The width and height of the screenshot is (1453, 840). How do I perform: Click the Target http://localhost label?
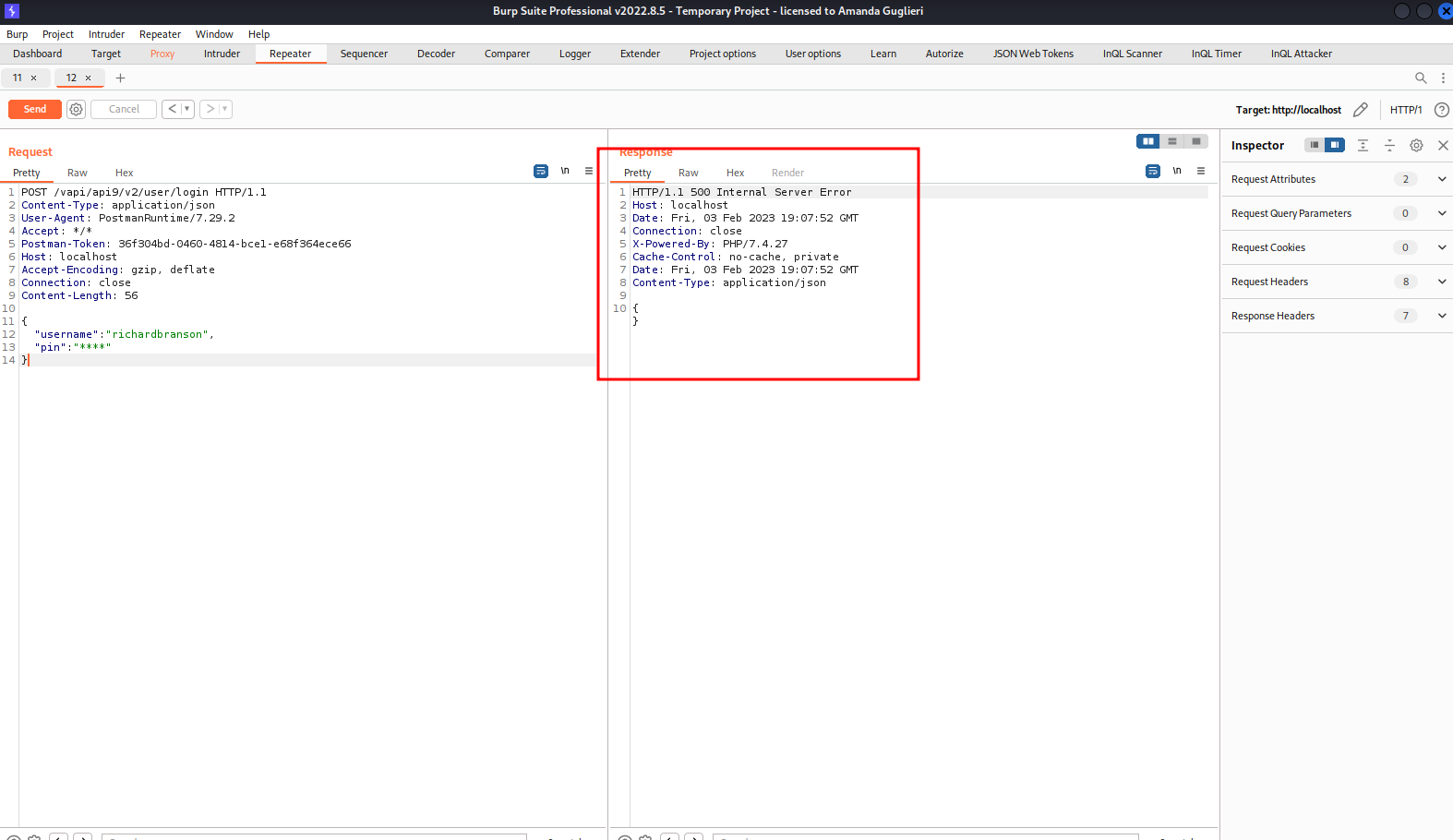coord(1289,110)
